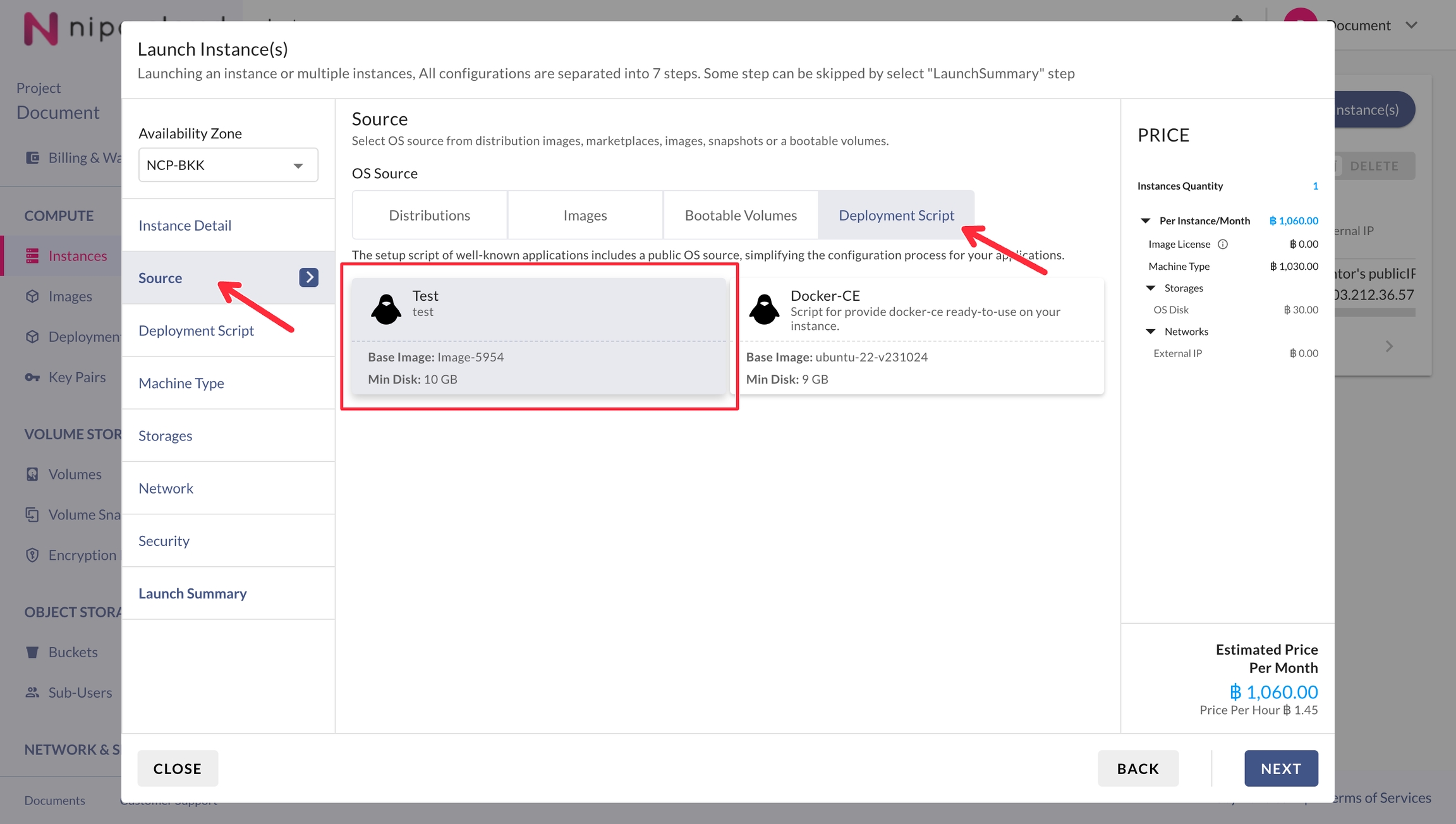
Task: Collapse the Per Instance/Month price section
Action: click(1145, 221)
